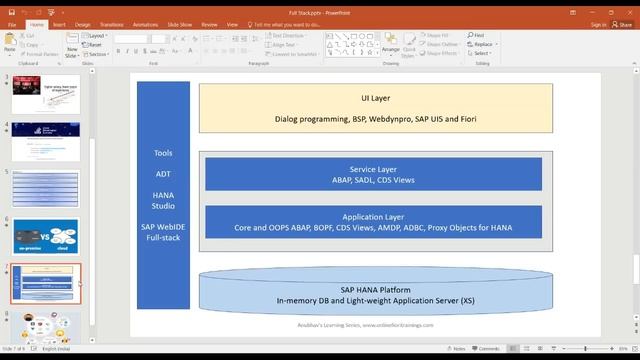Image resolution: width=640 pixels, height=360 pixels.
Task: Click the UI Layer box on slide
Action: tap(376, 108)
